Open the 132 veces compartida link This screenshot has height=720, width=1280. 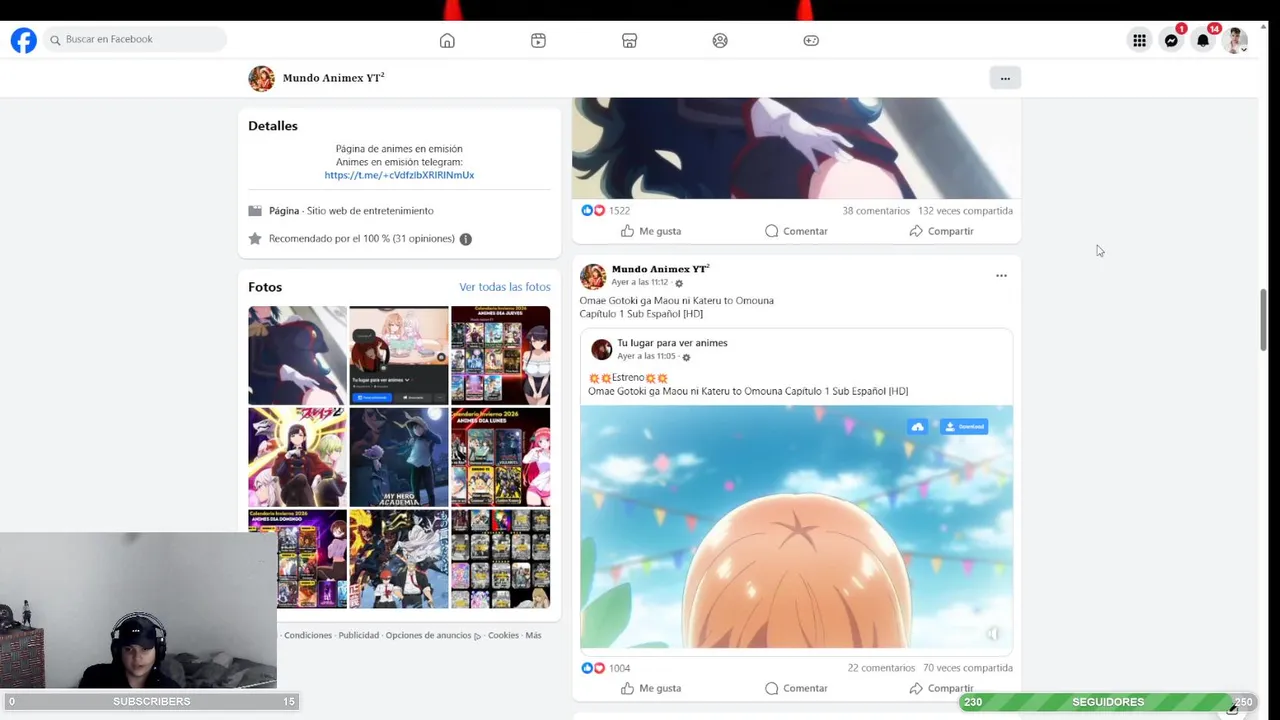(x=965, y=211)
